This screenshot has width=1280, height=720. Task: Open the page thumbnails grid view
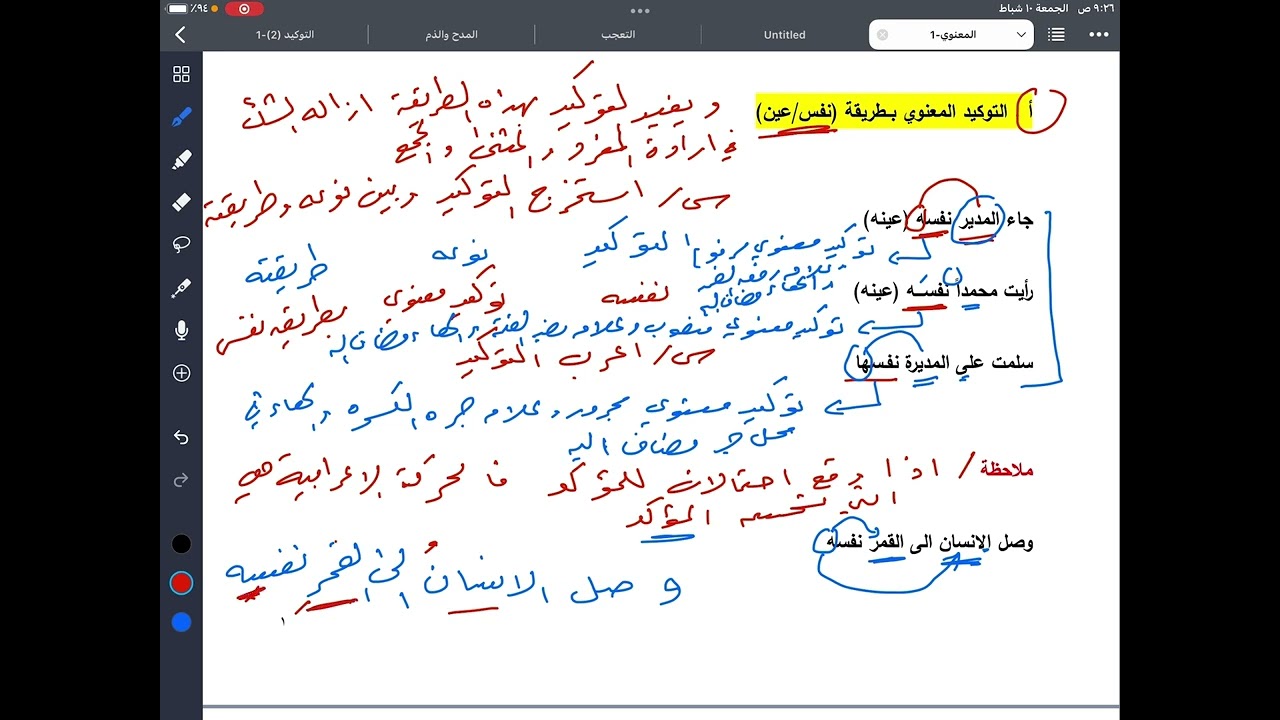tap(181, 74)
